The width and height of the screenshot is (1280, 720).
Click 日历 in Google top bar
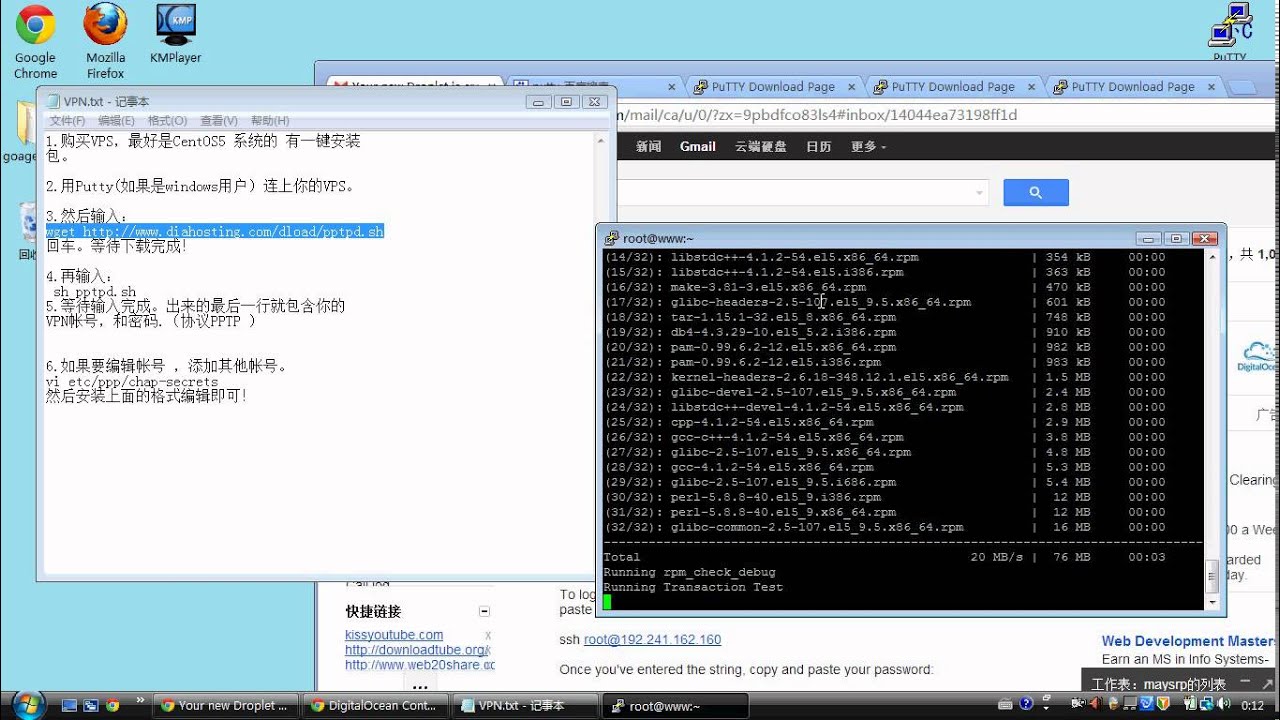(819, 146)
